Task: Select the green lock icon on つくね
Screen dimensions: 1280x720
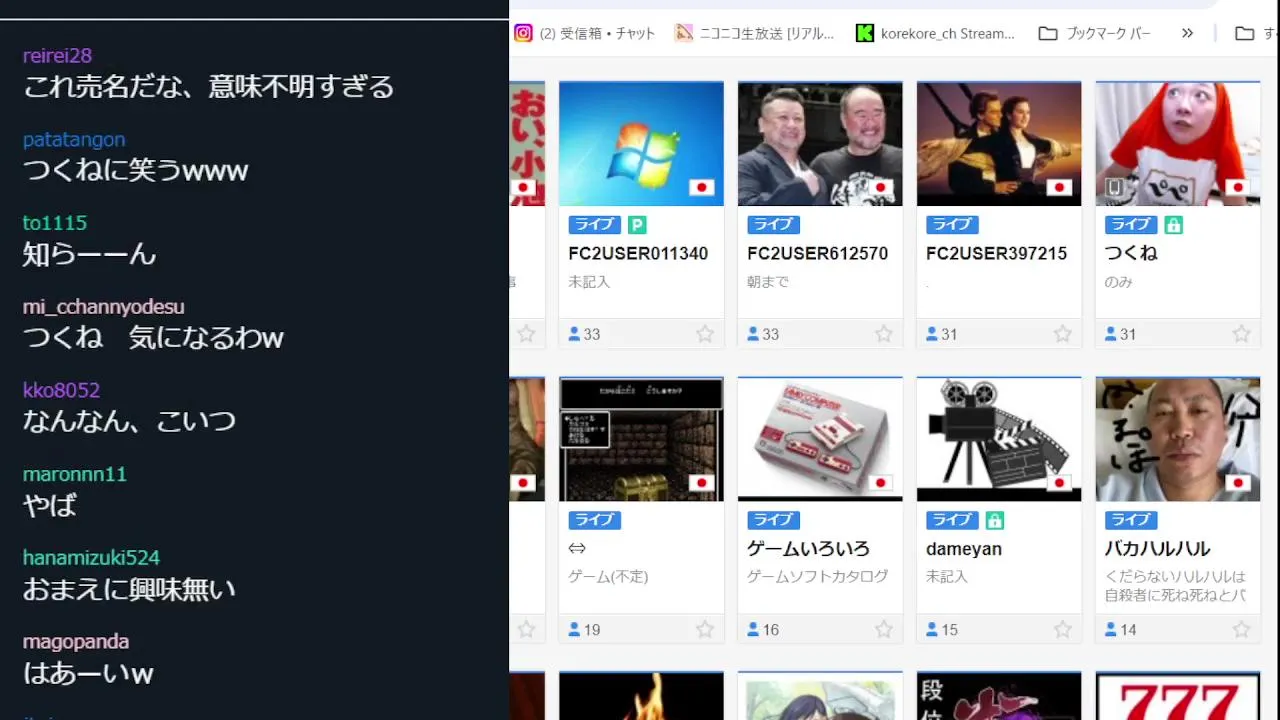Action: coord(1174,225)
